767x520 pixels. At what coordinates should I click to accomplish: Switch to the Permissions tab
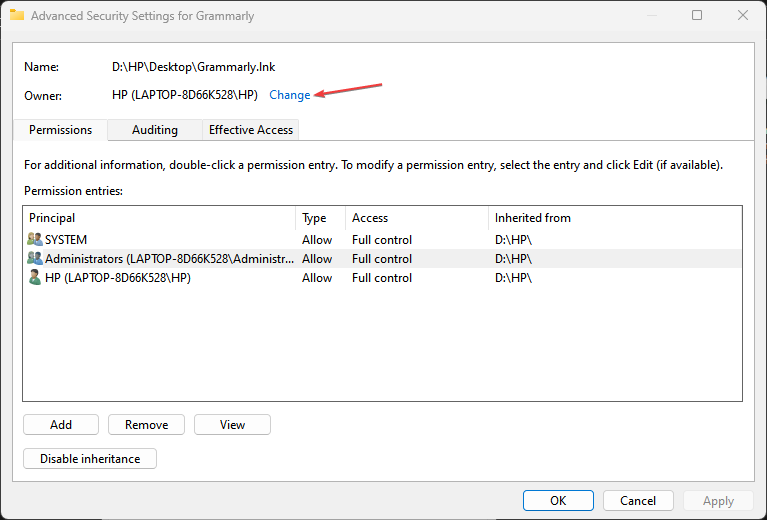60,130
